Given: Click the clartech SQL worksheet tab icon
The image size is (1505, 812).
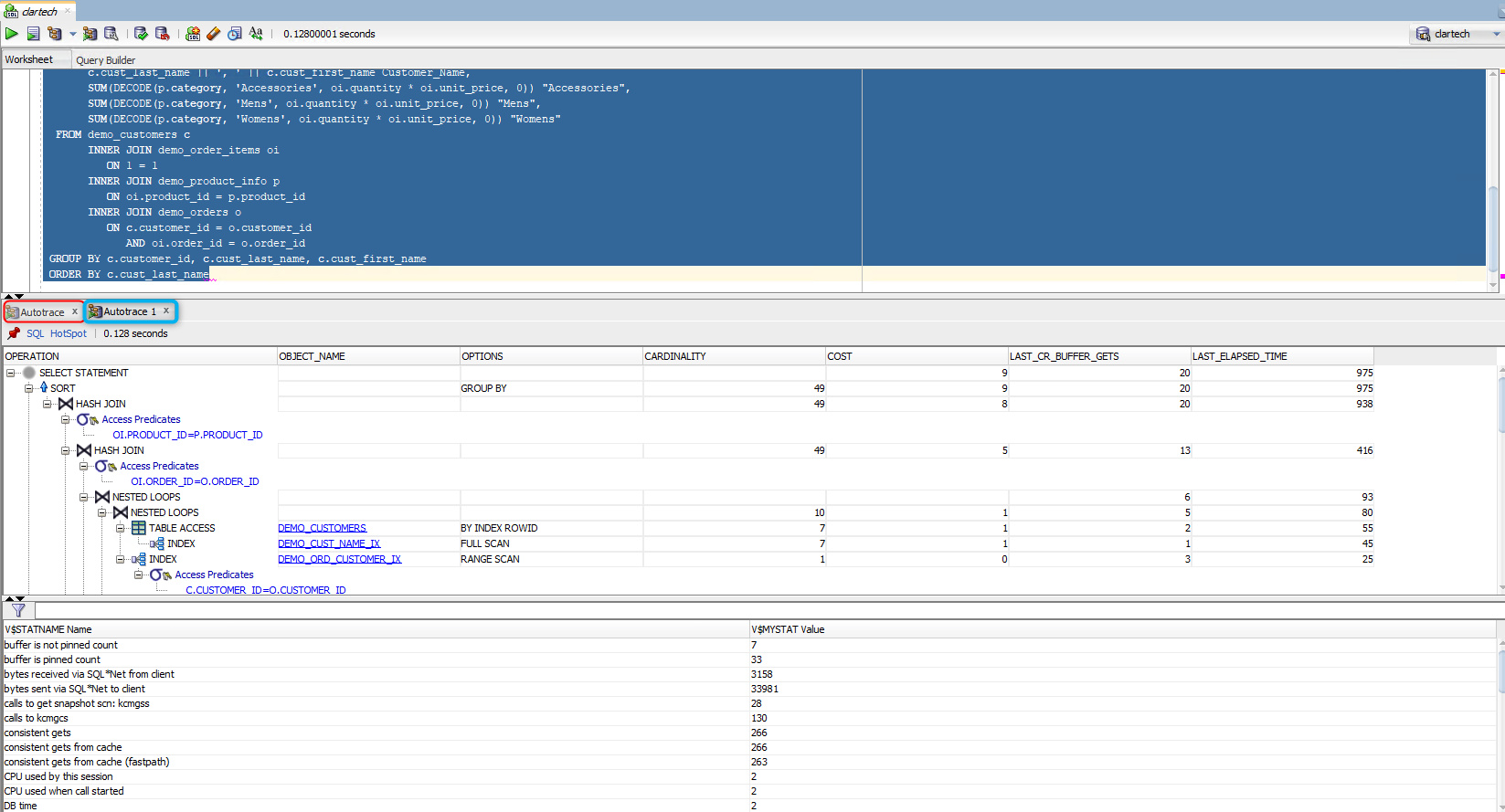Looking at the screenshot, I should pos(11,11).
